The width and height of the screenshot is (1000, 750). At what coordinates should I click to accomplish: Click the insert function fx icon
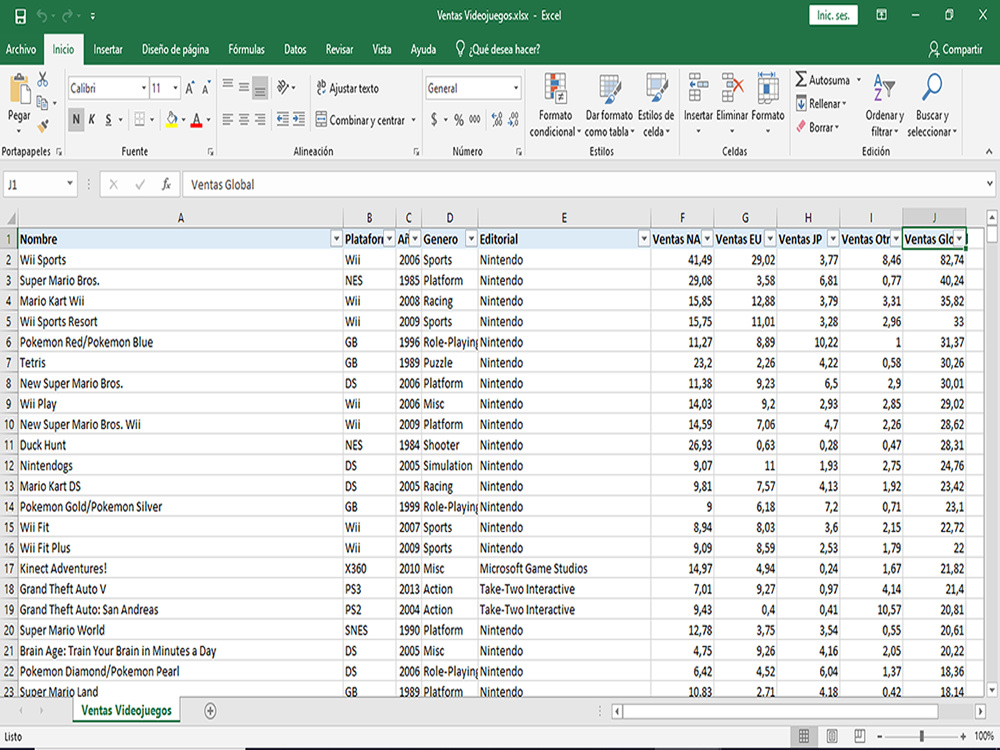166,184
